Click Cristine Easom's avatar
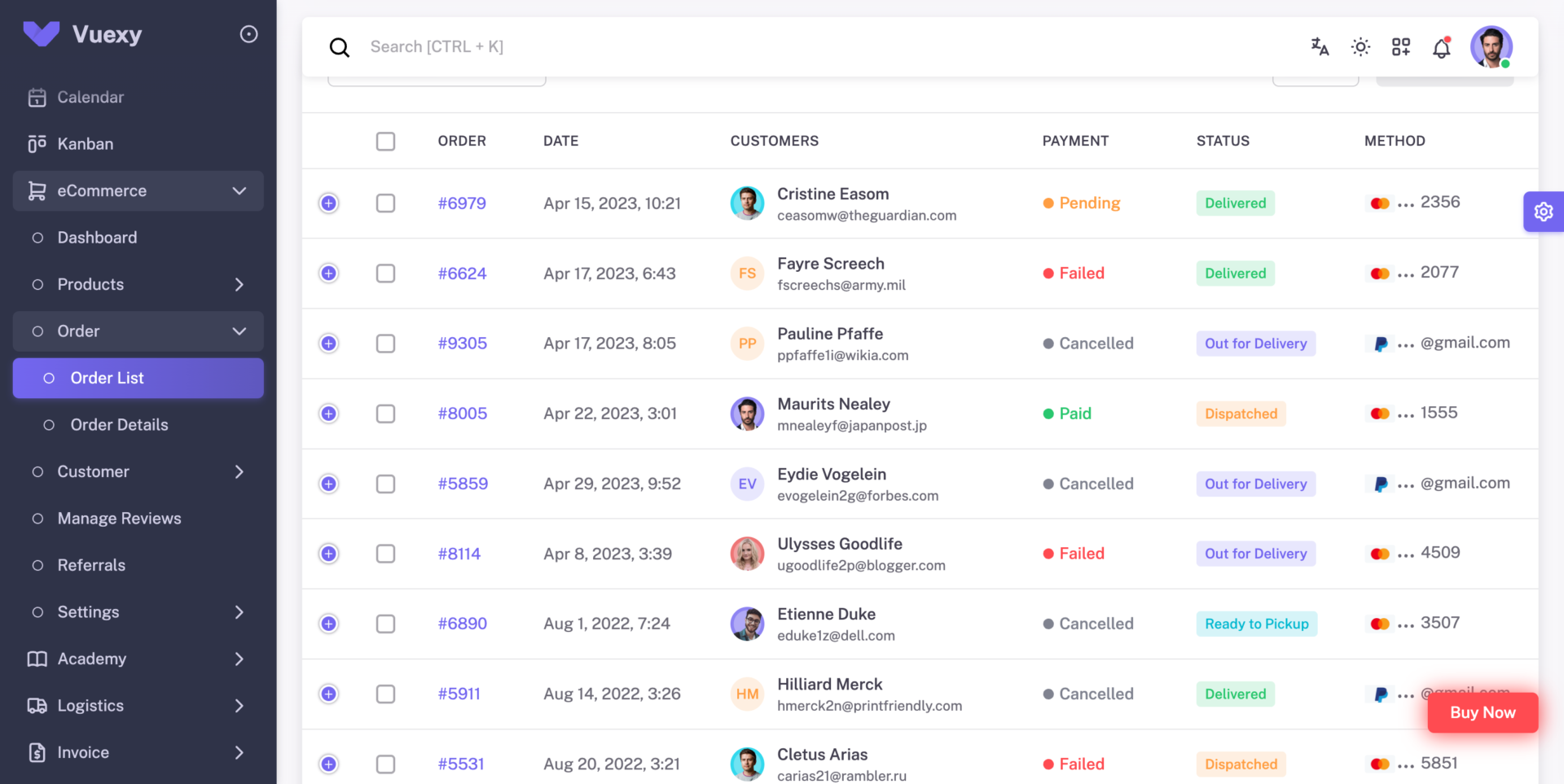 point(747,204)
